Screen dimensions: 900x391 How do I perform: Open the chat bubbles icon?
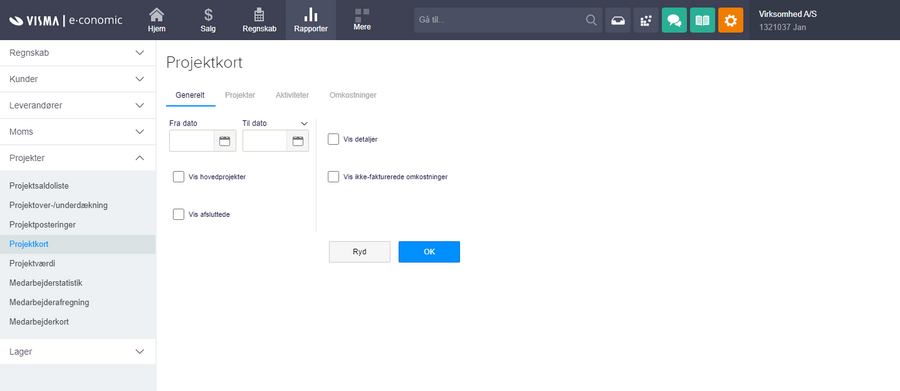674,20
